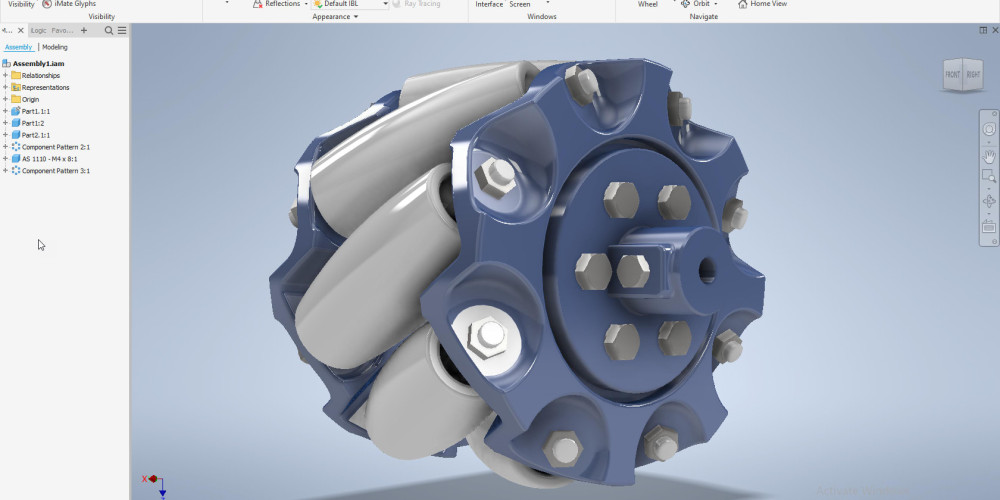This screenshot has width=1000, height=500.
Task: Open the browser search icon
Action: pos(109,30)
